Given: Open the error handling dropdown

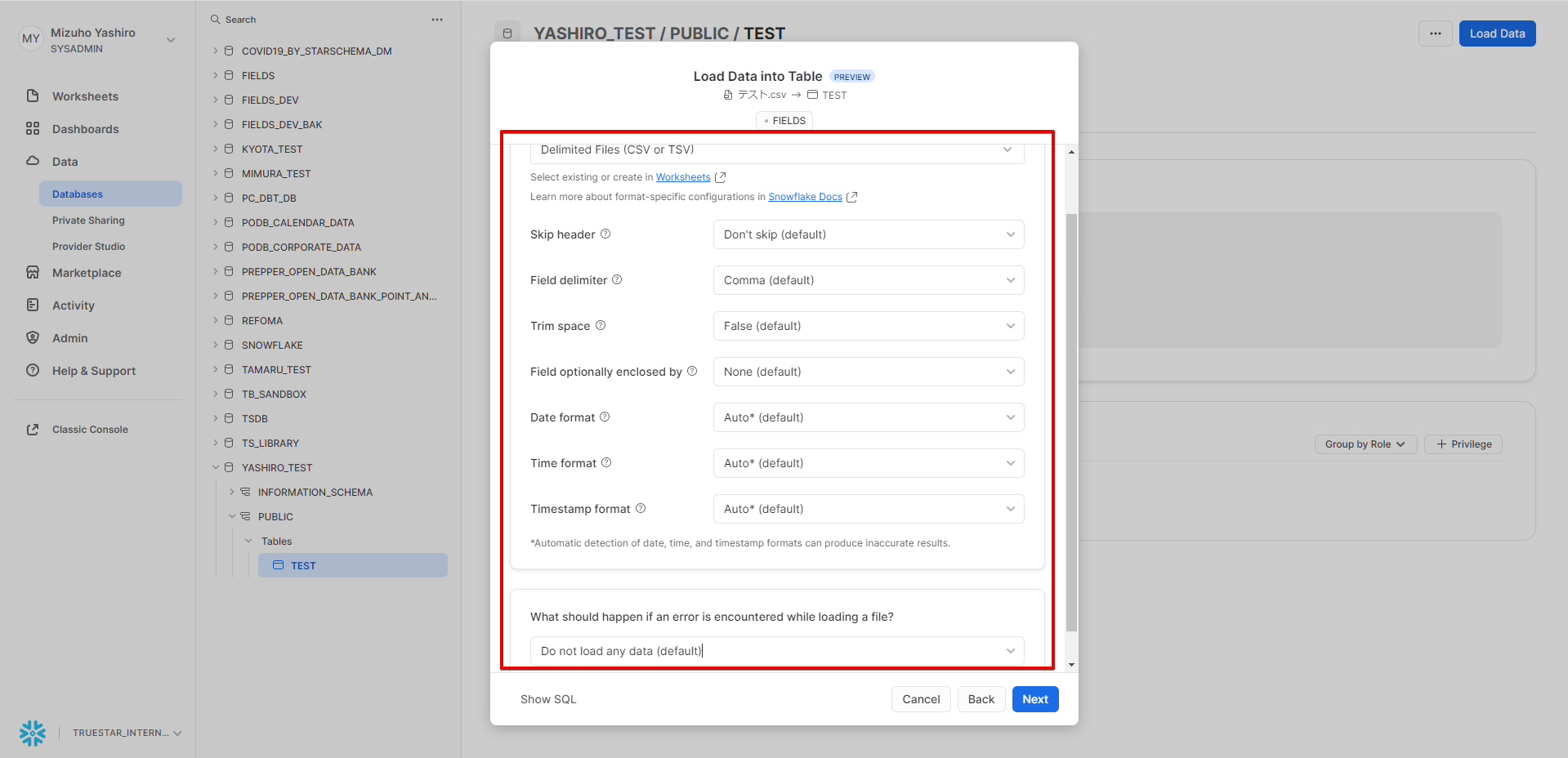Looking at the screenshot, I should tap(776, 651).
